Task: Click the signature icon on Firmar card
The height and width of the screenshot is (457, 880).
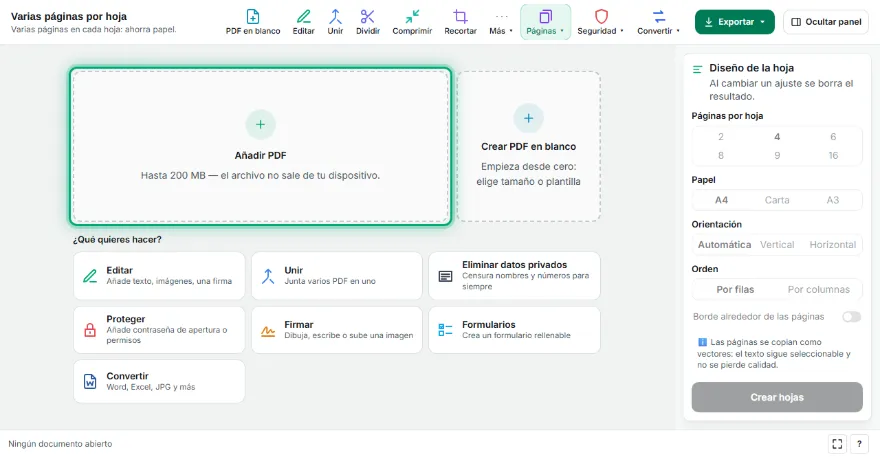Action: point(268,331)
